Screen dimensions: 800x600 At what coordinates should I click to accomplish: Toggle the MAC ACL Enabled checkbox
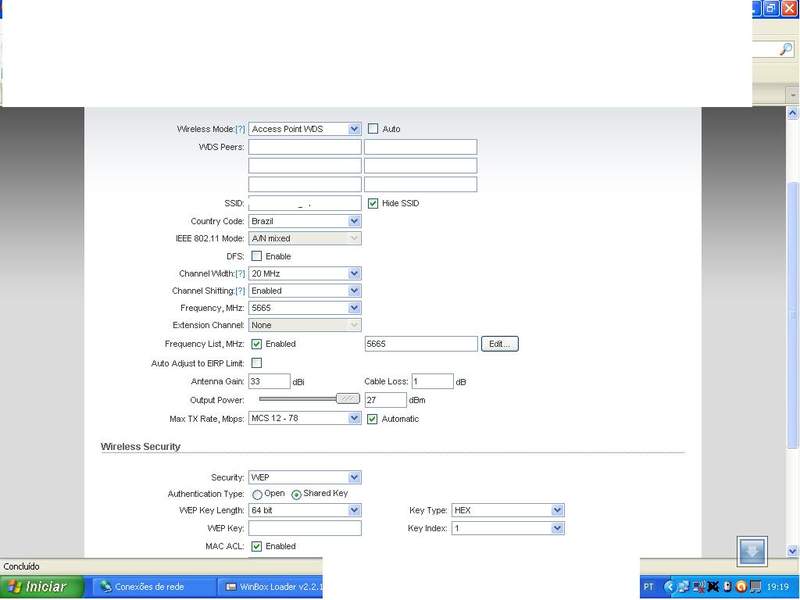[257, 546]
